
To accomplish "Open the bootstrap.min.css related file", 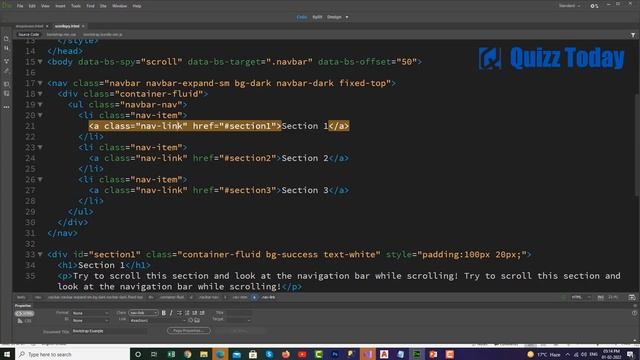I will (x=61, y=35).
